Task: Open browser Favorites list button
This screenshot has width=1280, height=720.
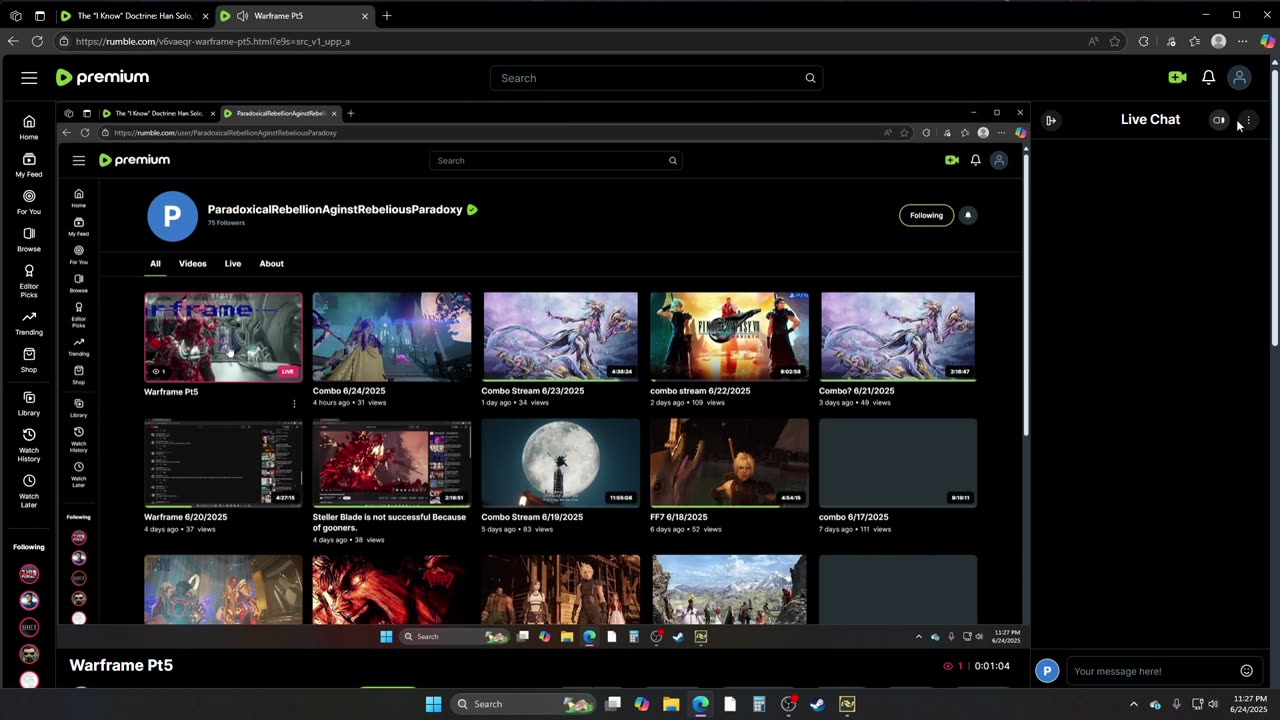Action: click(1194, 41)
